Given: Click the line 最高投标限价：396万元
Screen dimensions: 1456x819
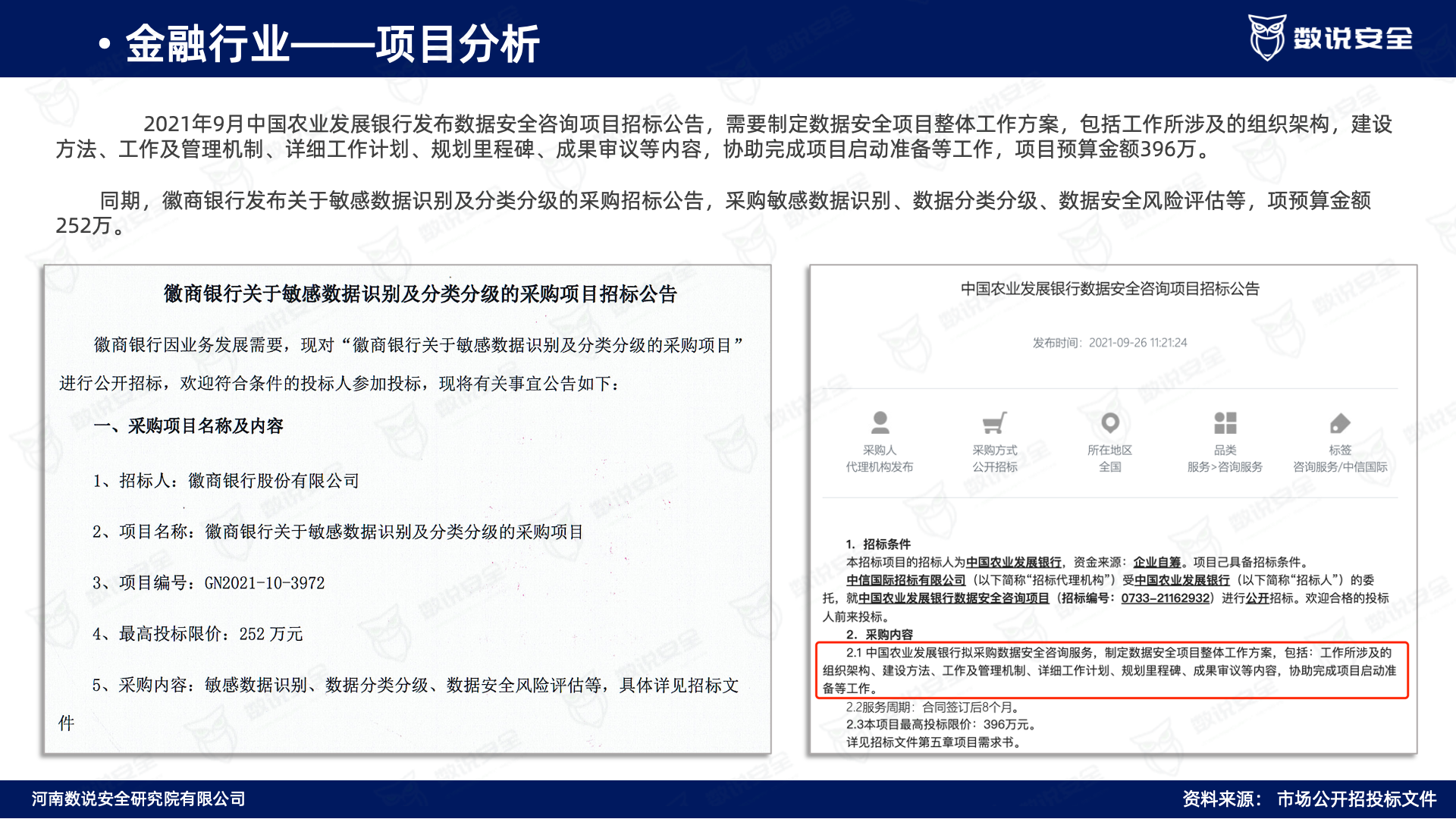Looking at the screenshot, I should [x=941, y=725].
